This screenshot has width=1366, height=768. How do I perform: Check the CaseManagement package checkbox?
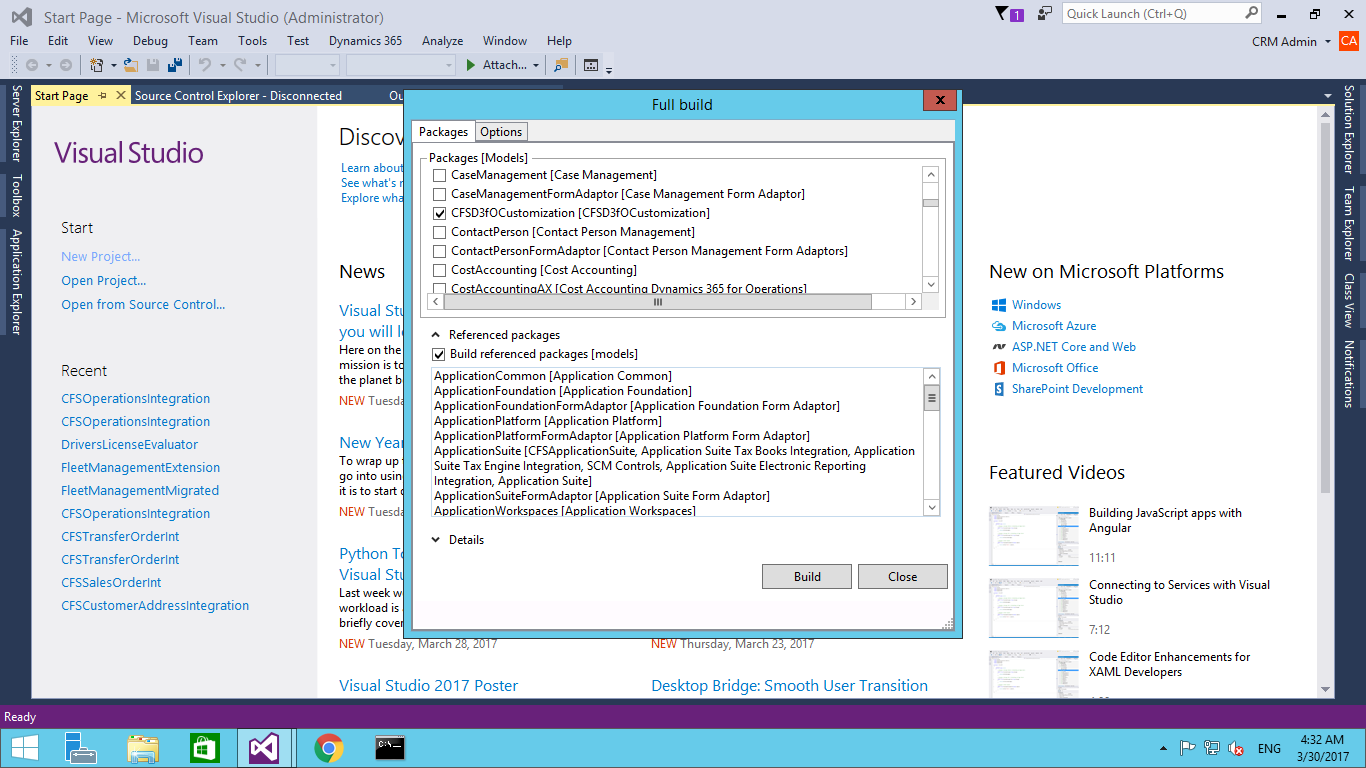click(439, 175)
